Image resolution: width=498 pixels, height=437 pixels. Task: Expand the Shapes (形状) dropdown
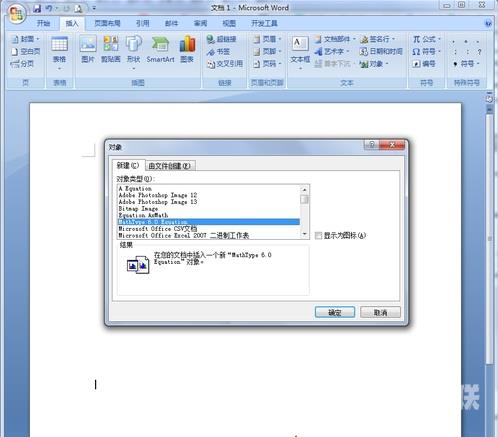point(134,69)
